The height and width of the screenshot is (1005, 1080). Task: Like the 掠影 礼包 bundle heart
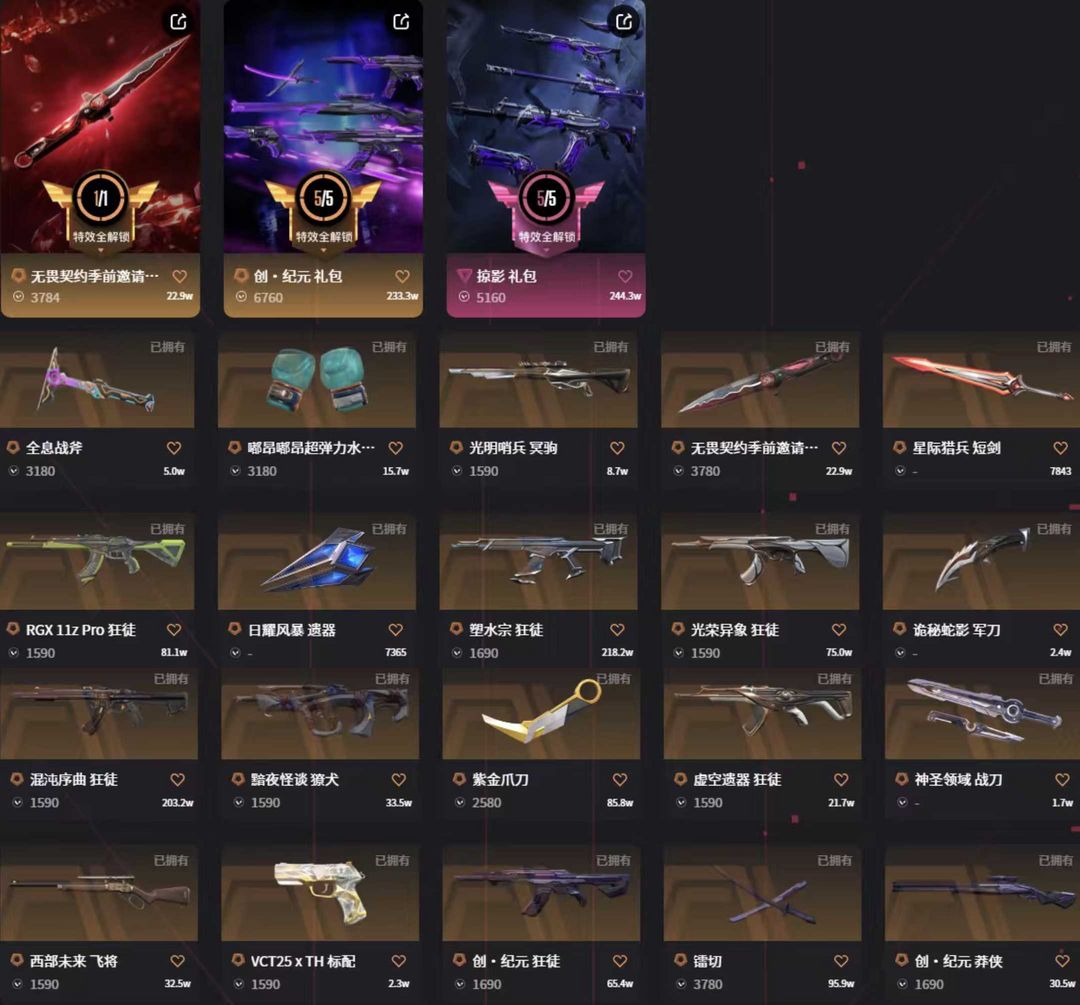[x=625, y=276]
